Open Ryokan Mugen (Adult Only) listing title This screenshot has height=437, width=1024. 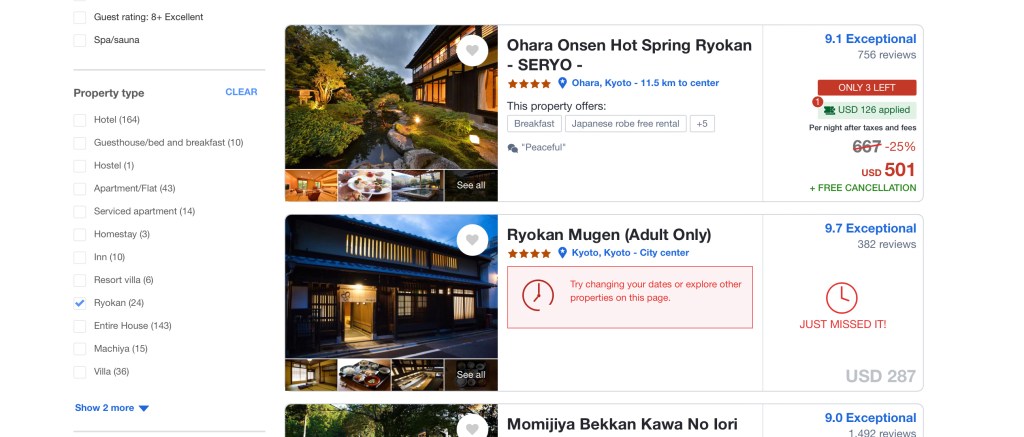(609, 235)
